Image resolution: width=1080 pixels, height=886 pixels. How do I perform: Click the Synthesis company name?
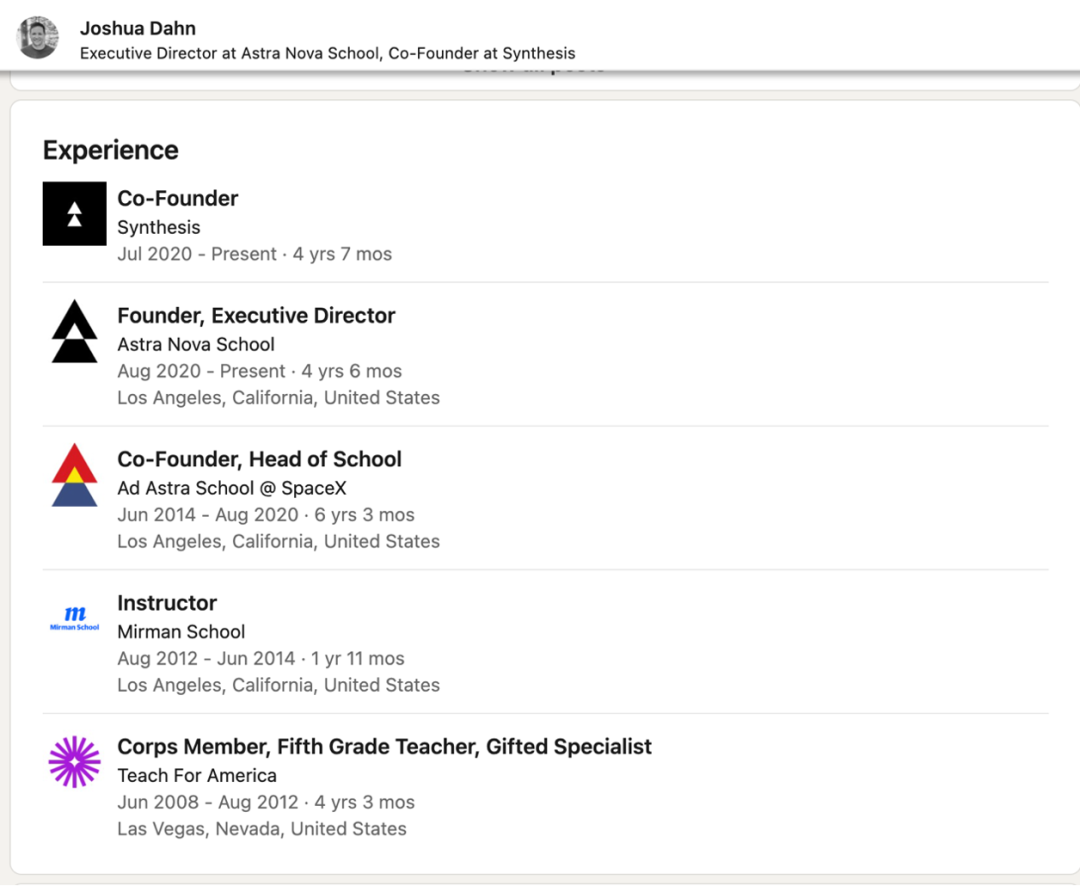pos(159,227)
